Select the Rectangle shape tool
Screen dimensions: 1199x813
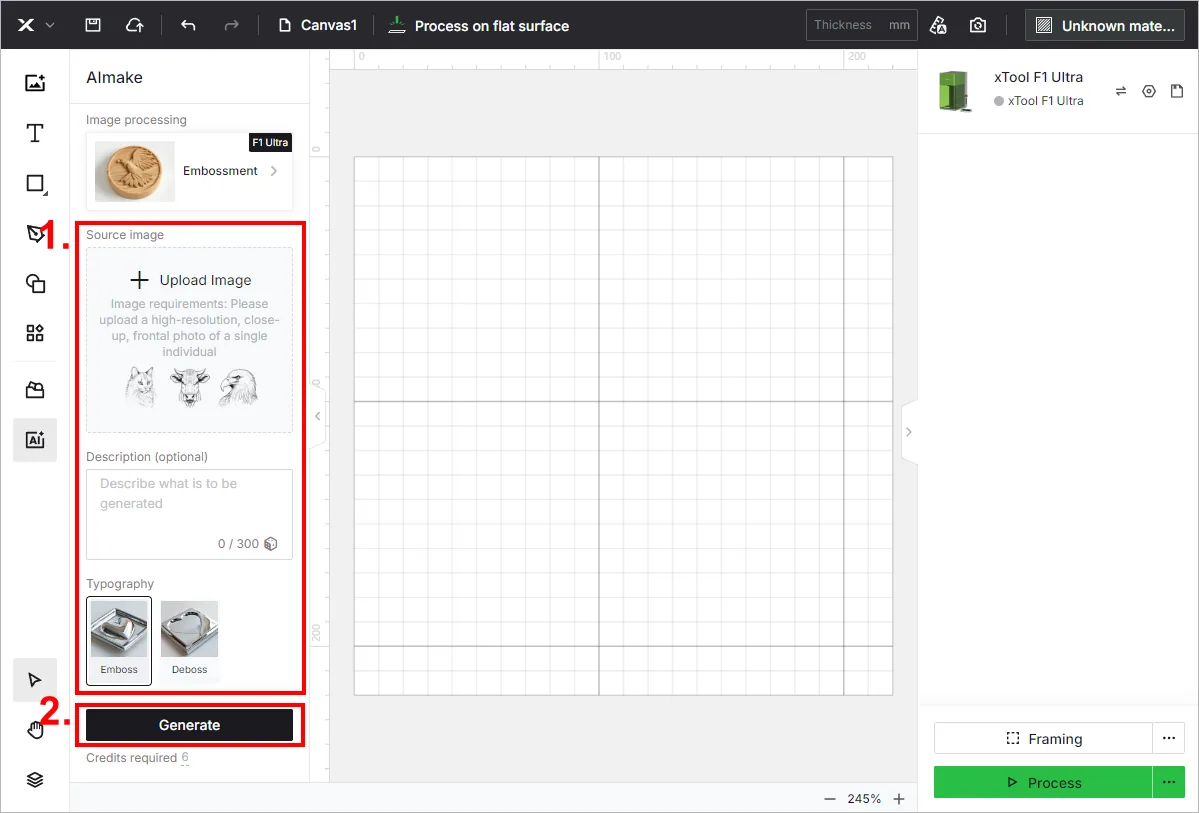tap(35, 184)
